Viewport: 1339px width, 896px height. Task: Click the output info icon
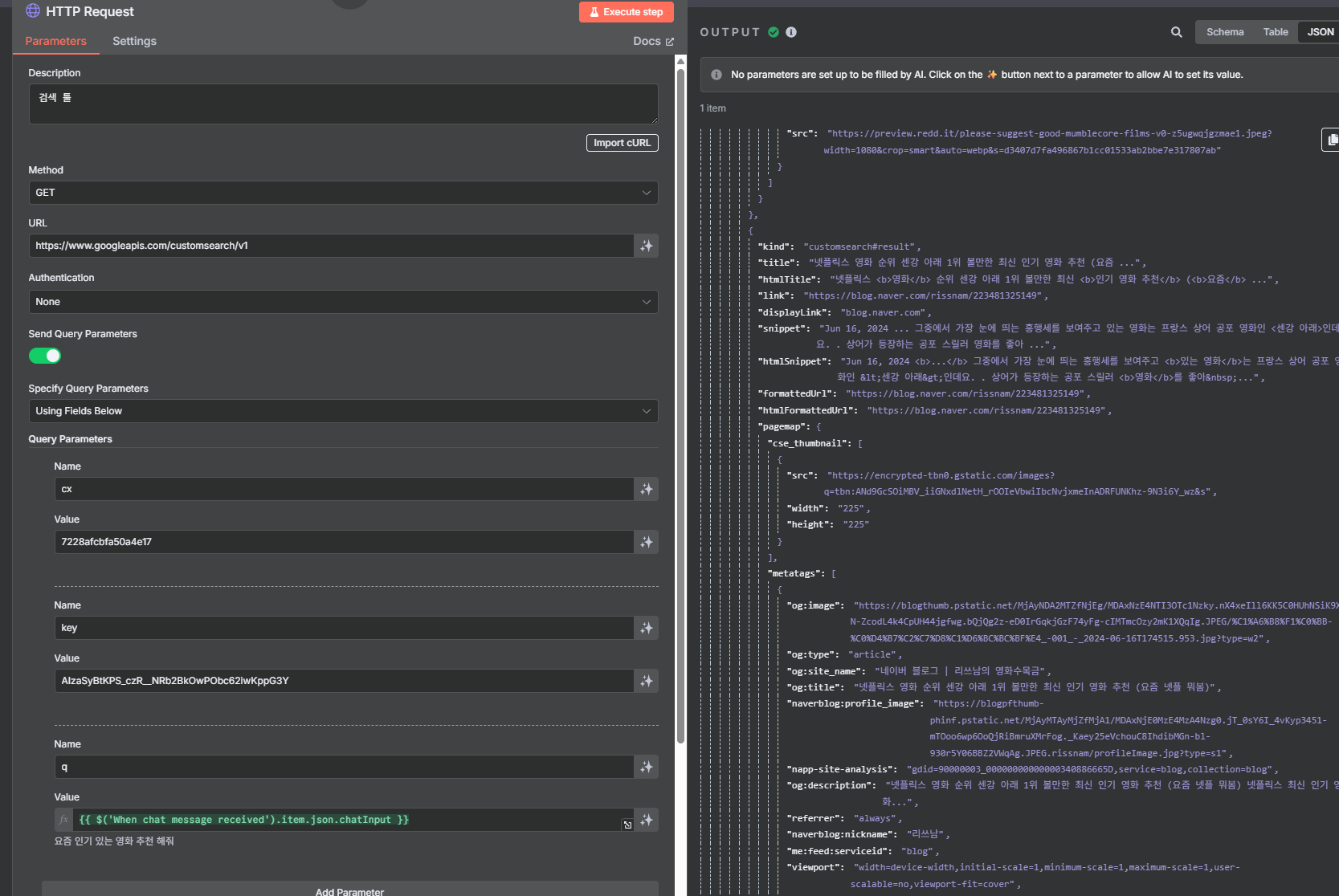[791, 32]
